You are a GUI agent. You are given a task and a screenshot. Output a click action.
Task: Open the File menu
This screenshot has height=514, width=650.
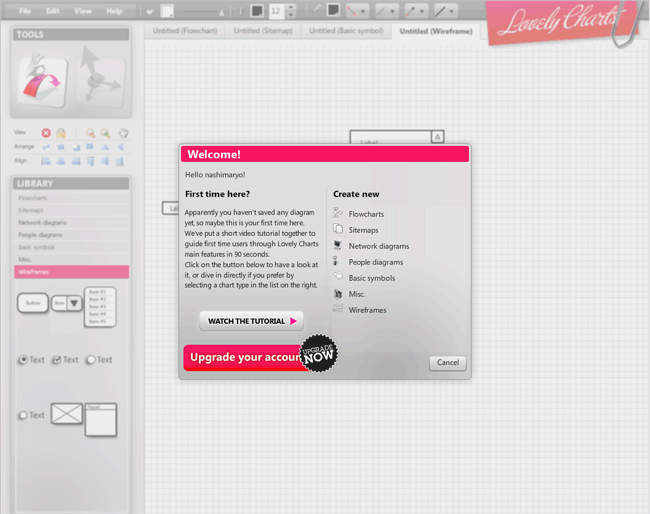(x=24, y=11)
